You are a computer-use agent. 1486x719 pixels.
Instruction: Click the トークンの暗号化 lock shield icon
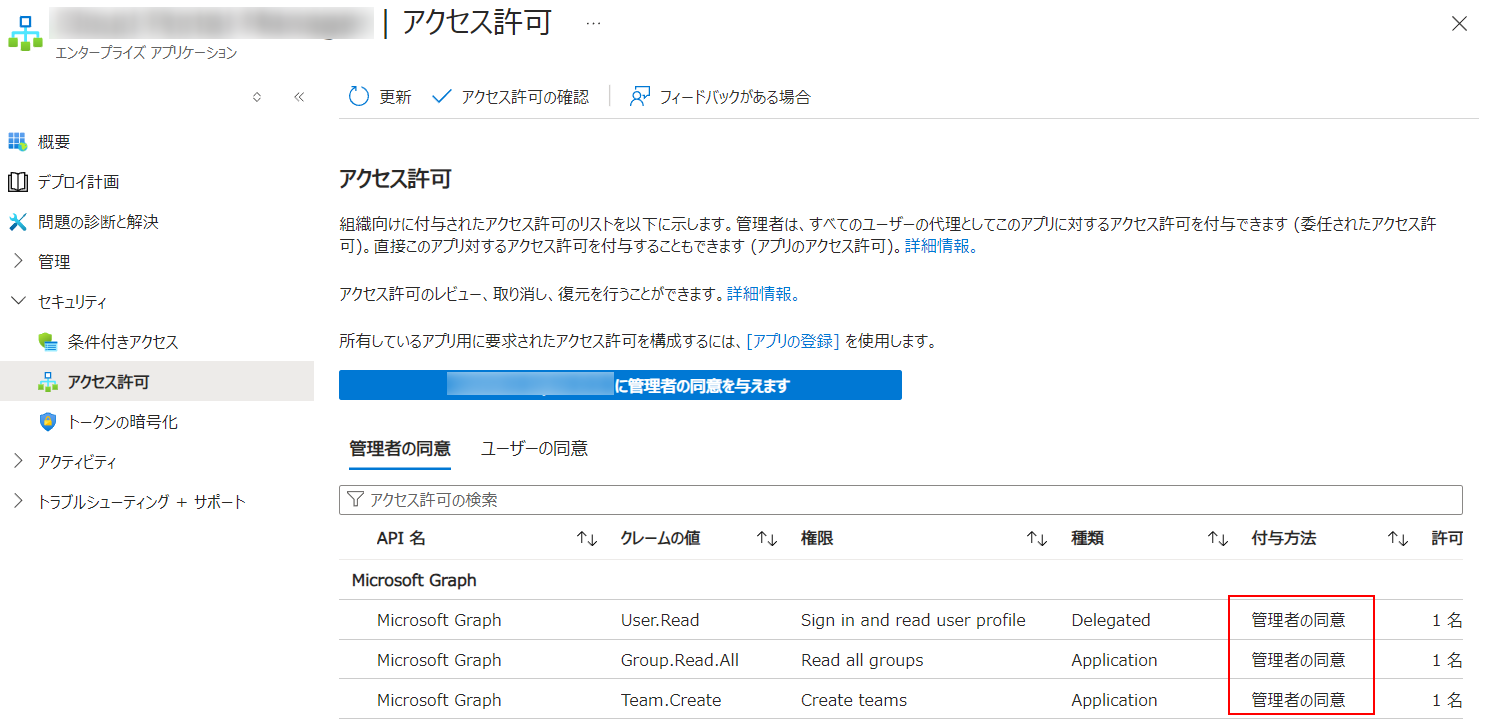tap(47, 422)
